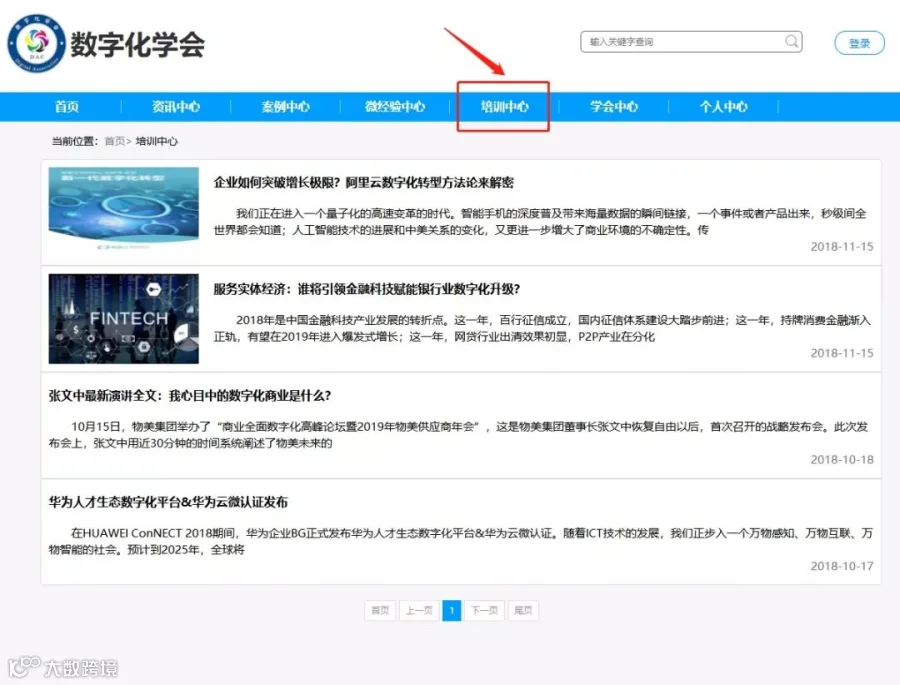This screenshot has width=900, height=685.
Task: Click the 首页 breadcrumb link
Action: [x=115, y=141]
